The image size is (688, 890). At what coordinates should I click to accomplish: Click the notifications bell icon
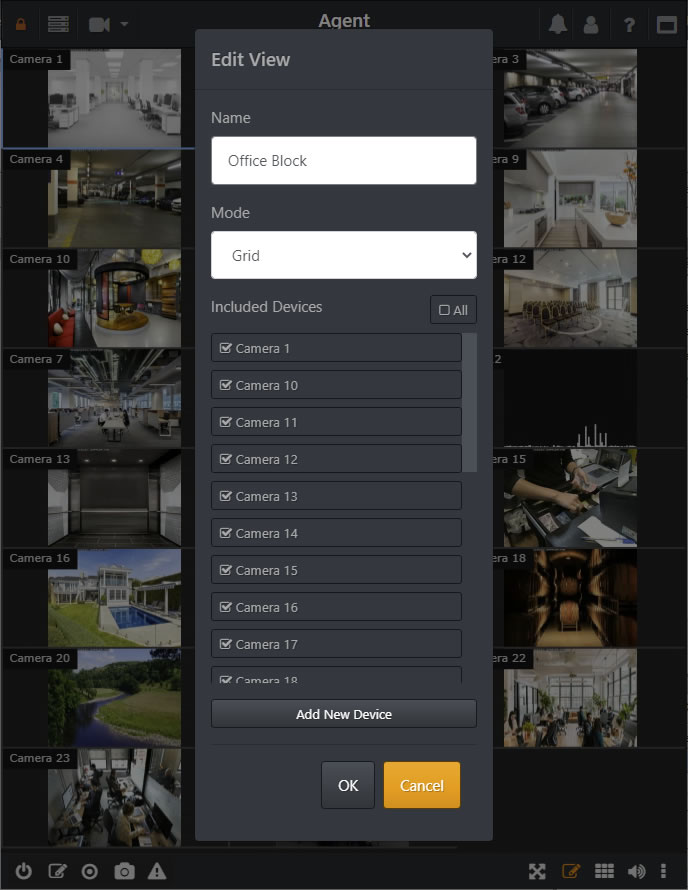point(558,24)
